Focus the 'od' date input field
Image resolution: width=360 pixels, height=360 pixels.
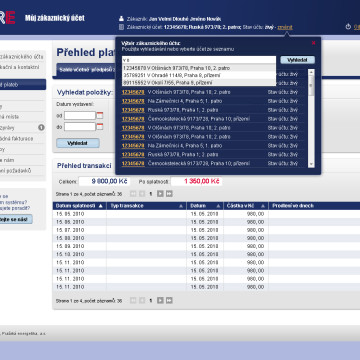pos(80,116)
